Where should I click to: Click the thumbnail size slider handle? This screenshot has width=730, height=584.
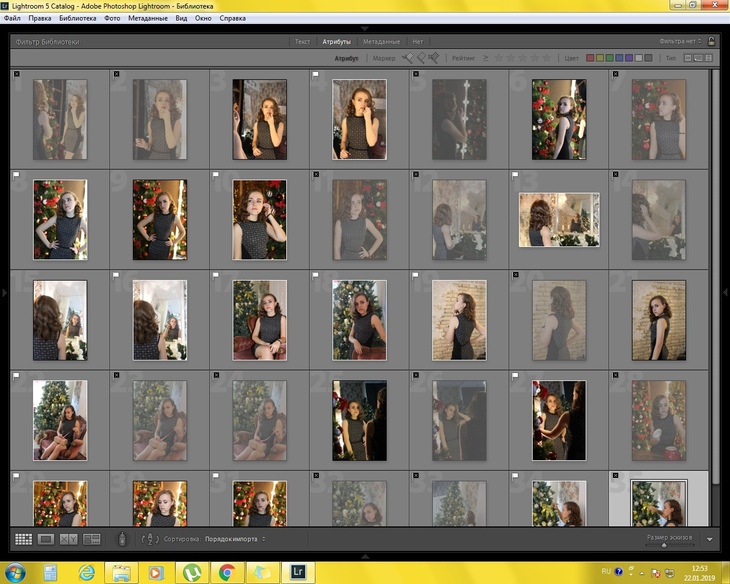(664, 545)
